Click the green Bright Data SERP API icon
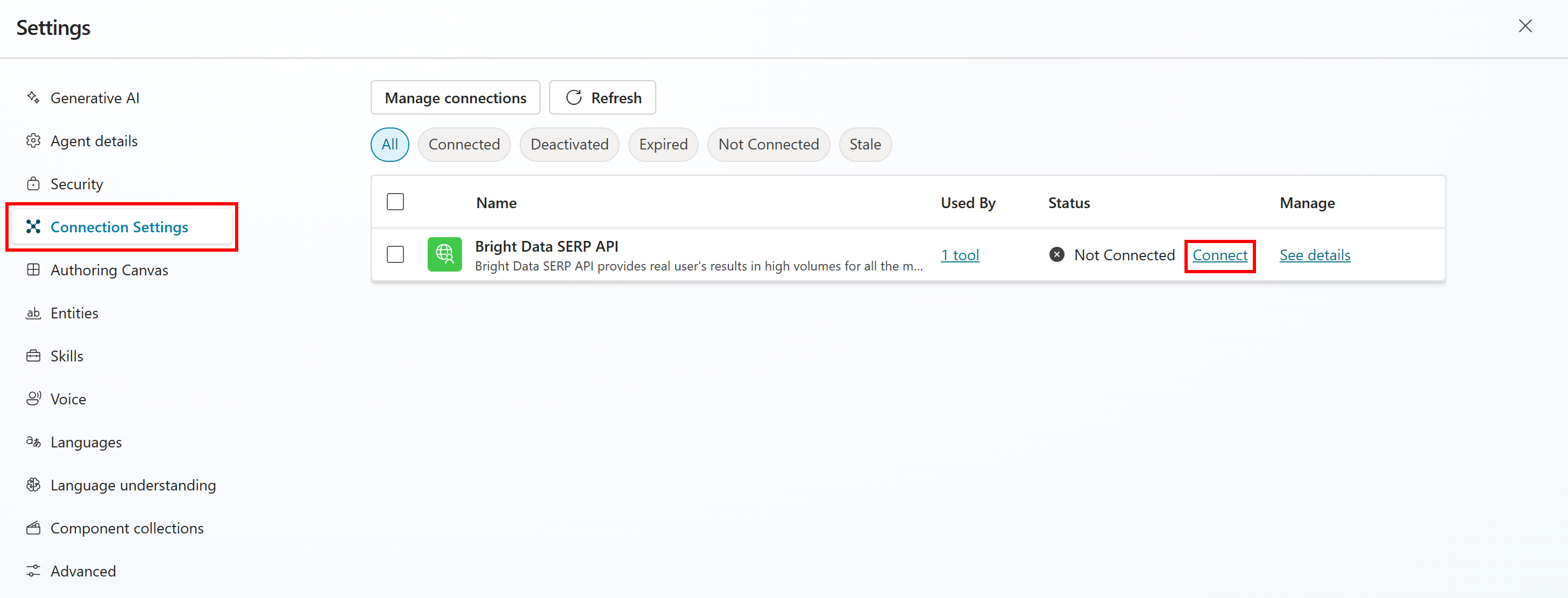The image size is (1568, 598). [444, 254]
